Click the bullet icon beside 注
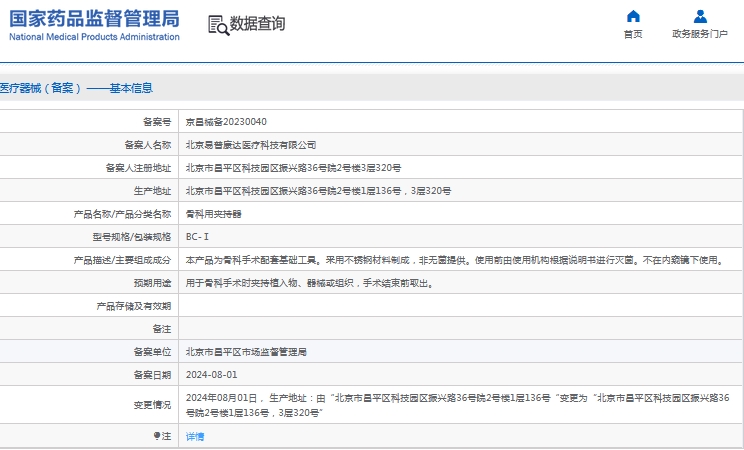This screenshot has width=744, height=450. pos(157,435)
